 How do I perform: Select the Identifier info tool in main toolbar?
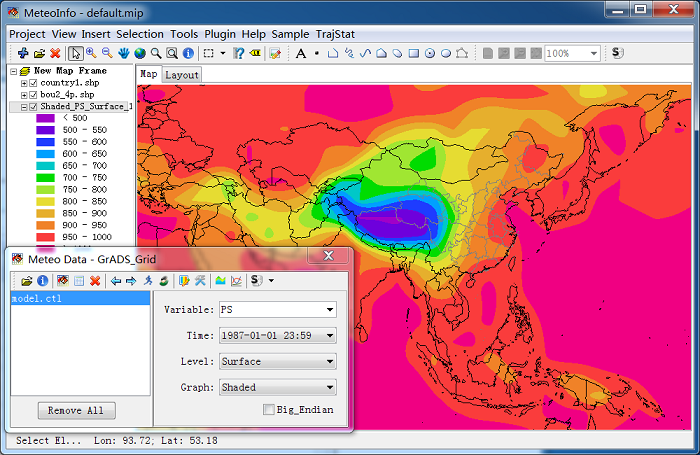[x=188, y=53]
